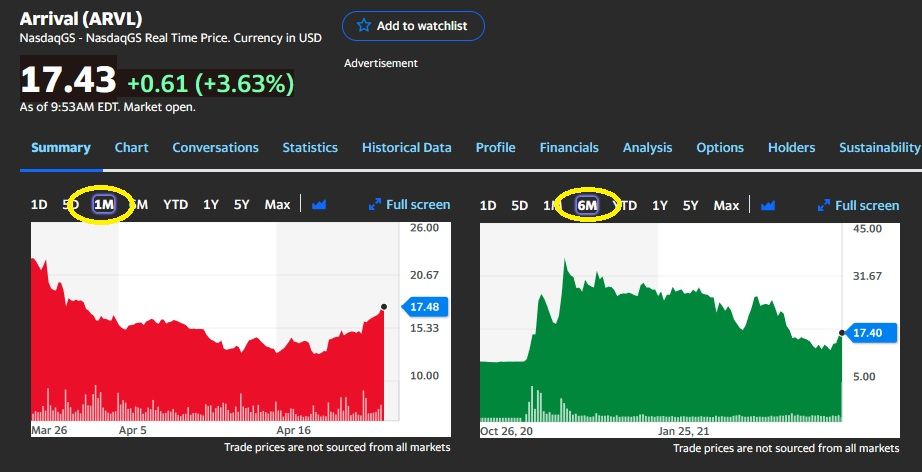The width and height of the screenshot is (922, 472).
Task: Click the current price 17.43
Action: 68,81
